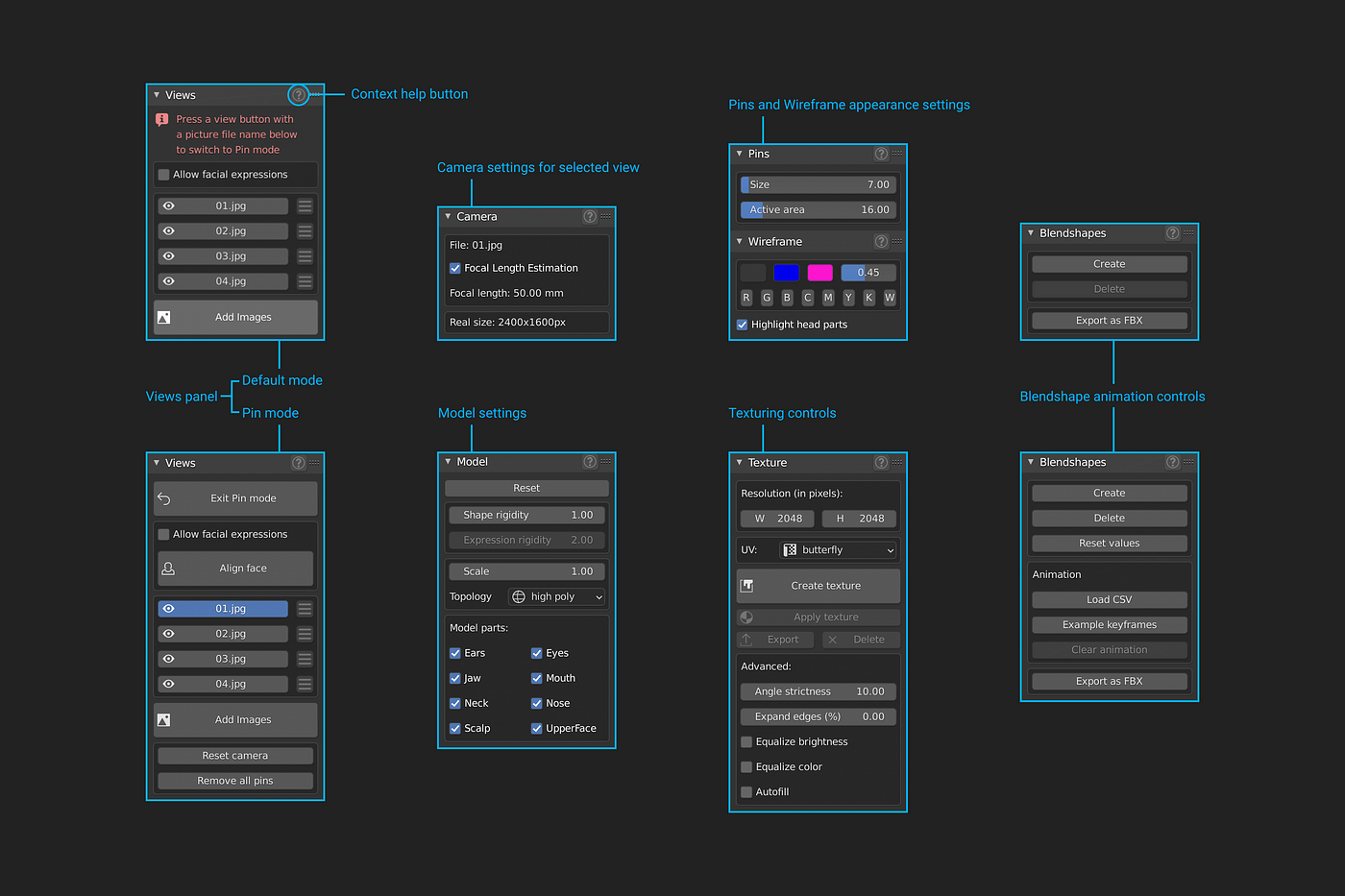The image size is (1345, 896).
Task: Toggle eye icon for 04.jpg in default-mode Views
Action: [169, 281]
